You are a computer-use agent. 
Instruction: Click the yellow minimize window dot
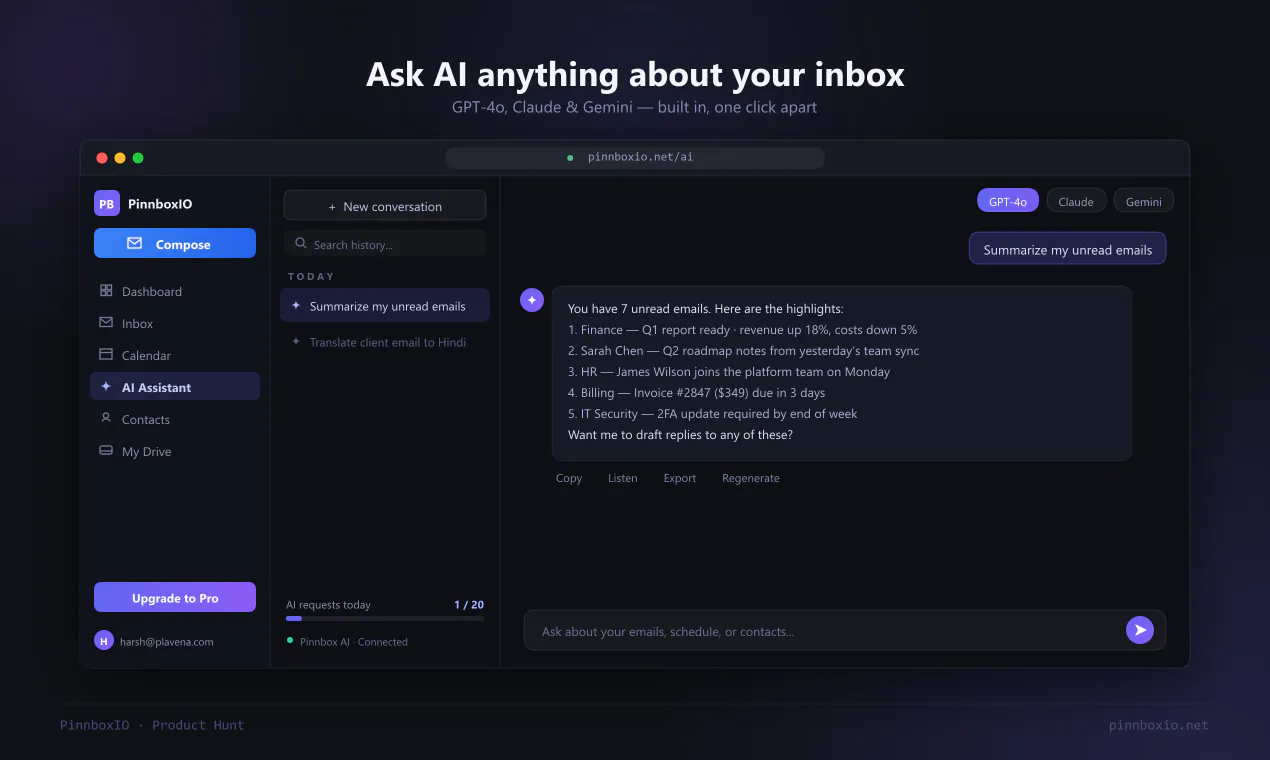[120, 158]
